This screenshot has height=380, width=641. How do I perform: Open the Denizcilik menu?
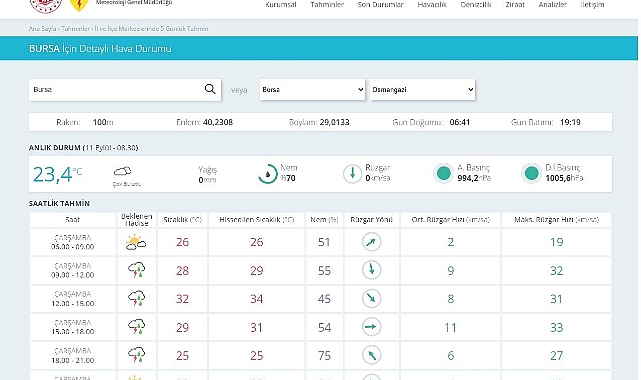tap(476, 4)
